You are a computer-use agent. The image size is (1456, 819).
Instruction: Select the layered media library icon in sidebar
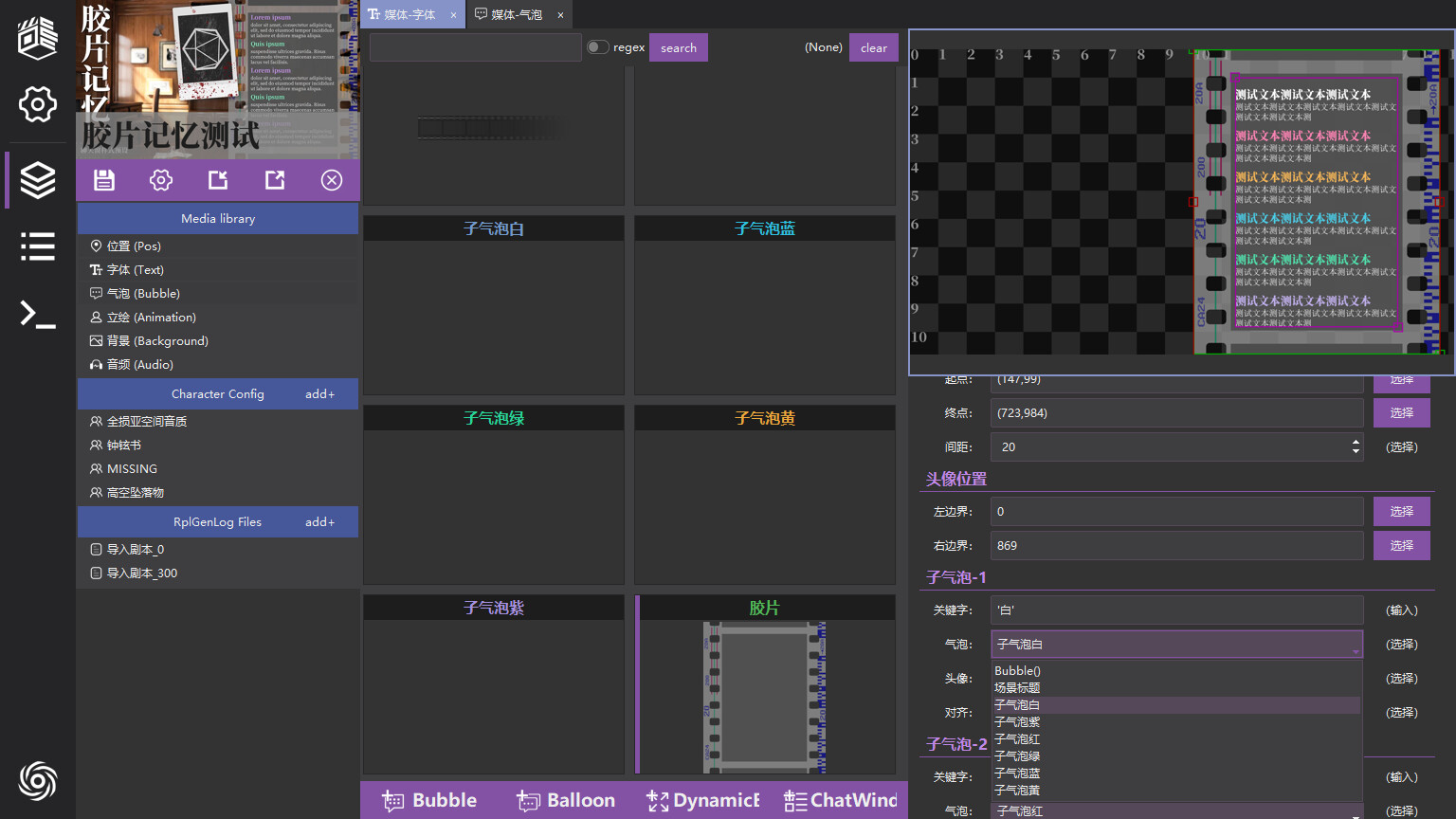37,179
